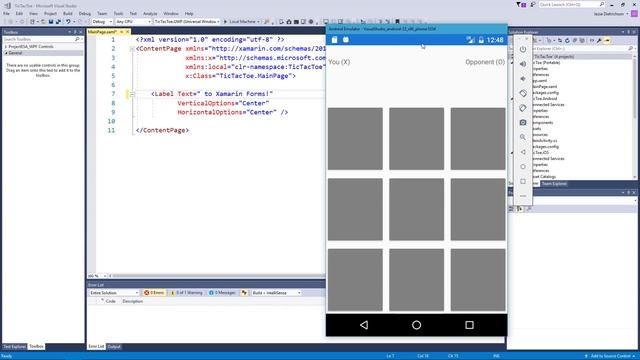This screenshot has width=640, height=360.
Task: Tap the bottom-right tic-tac-toe cell
Action: pos(478,280)
